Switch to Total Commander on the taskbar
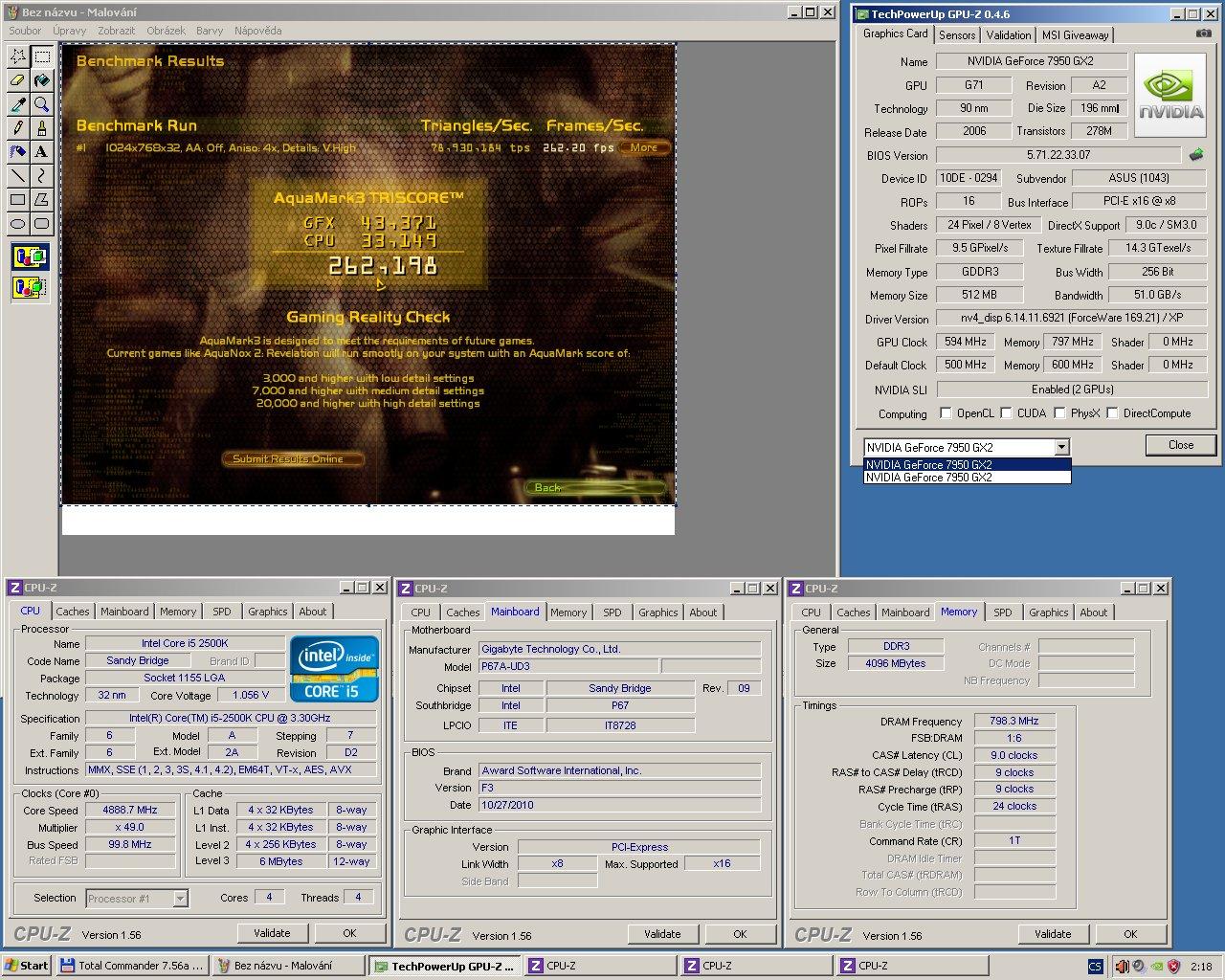Image resolution: width=1225 pixels, height=980 pixels. pyautogui.click(x=132, y=966)
